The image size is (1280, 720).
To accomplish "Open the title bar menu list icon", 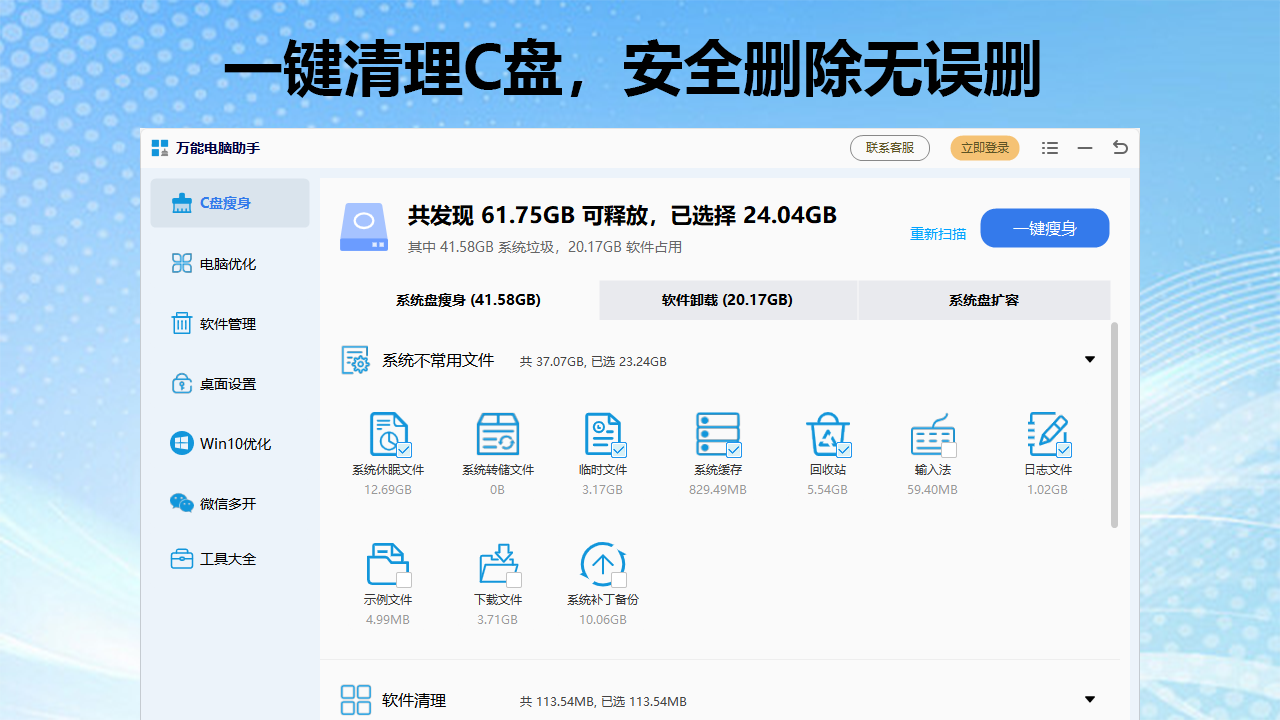I will (x=1050, y=148).
